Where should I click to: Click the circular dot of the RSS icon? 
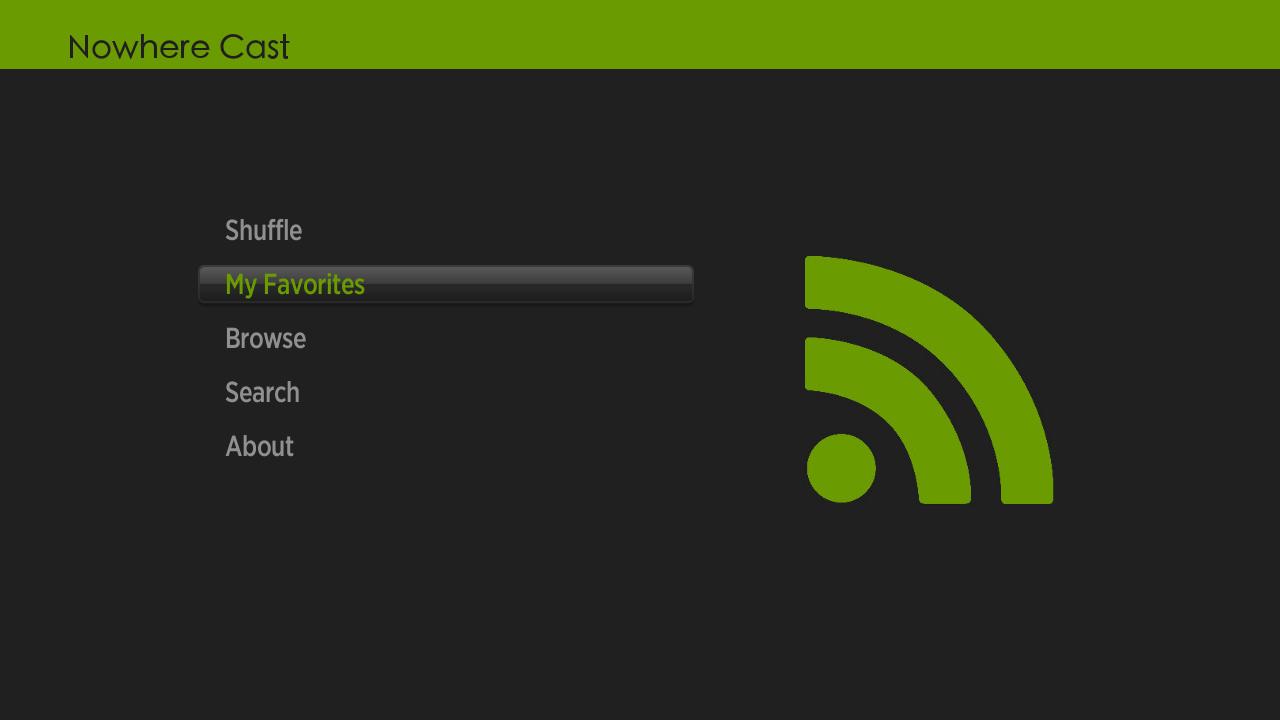coord(841,468)
